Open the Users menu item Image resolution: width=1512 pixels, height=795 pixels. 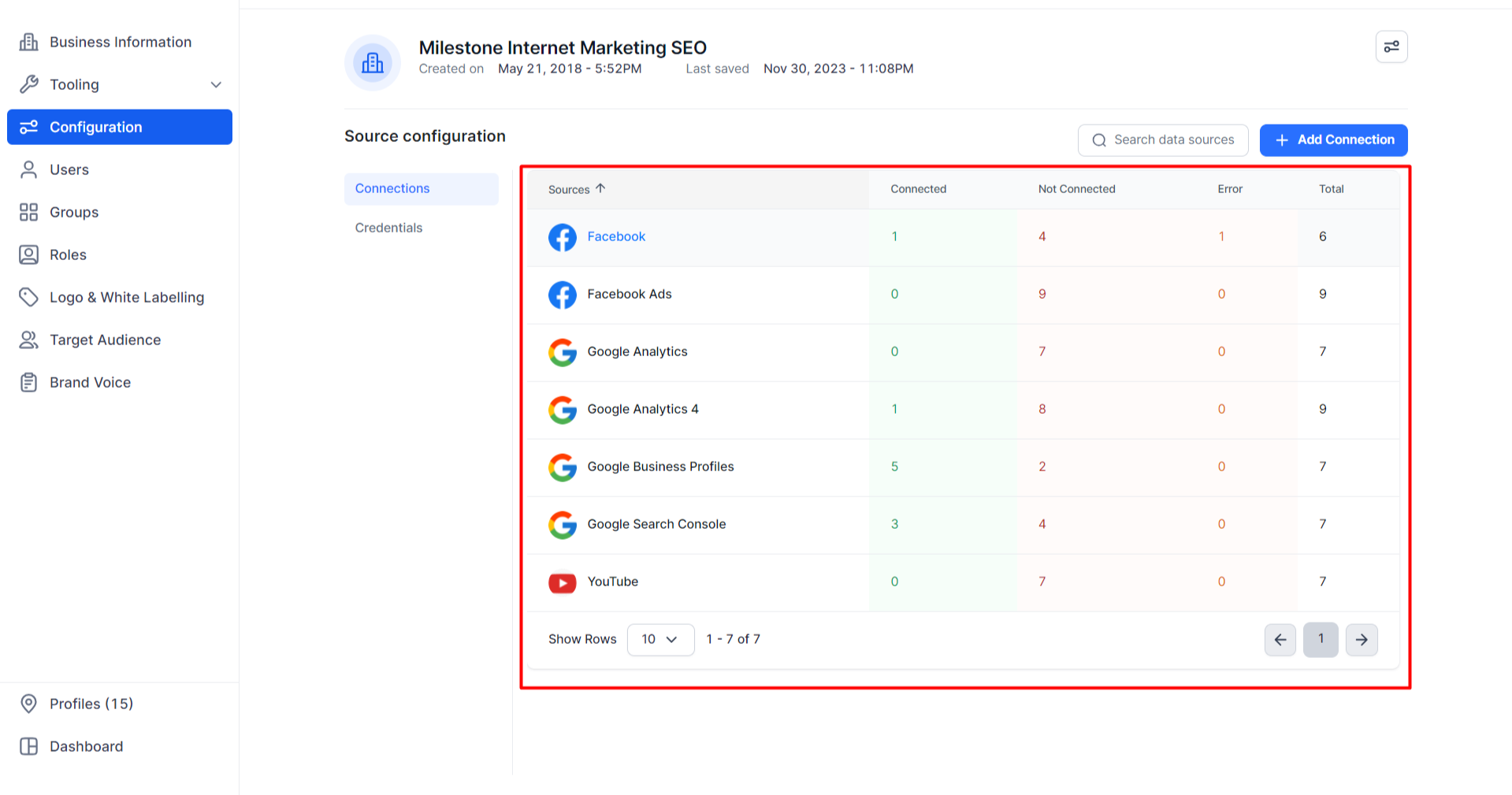point(120,169)
